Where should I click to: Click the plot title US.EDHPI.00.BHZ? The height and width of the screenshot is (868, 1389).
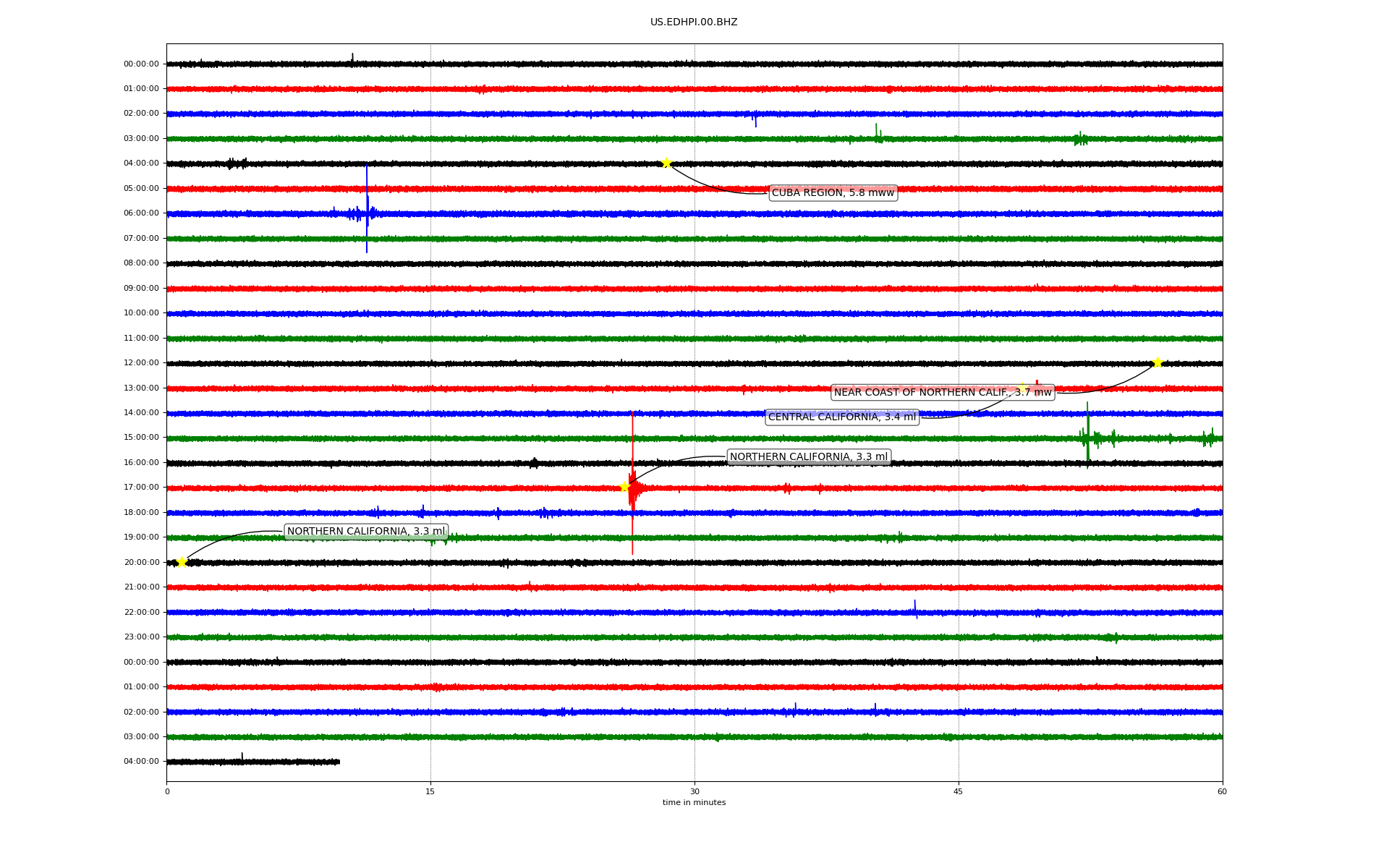click(x=693, y=22)
